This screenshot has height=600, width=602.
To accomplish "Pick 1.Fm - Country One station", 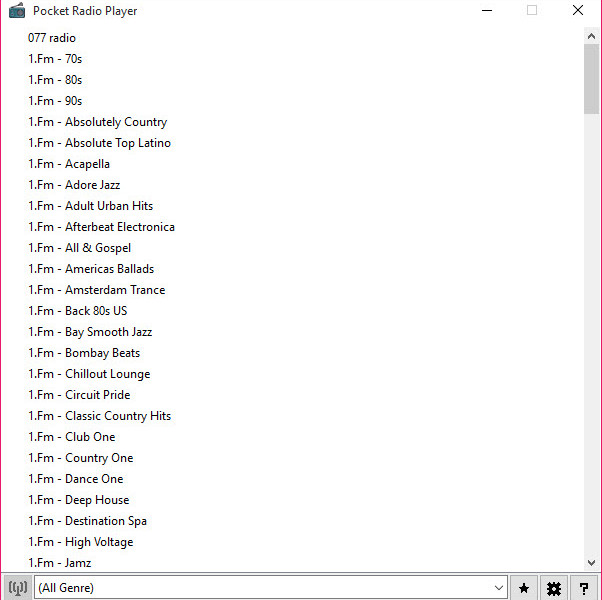I will coord(81,458).
